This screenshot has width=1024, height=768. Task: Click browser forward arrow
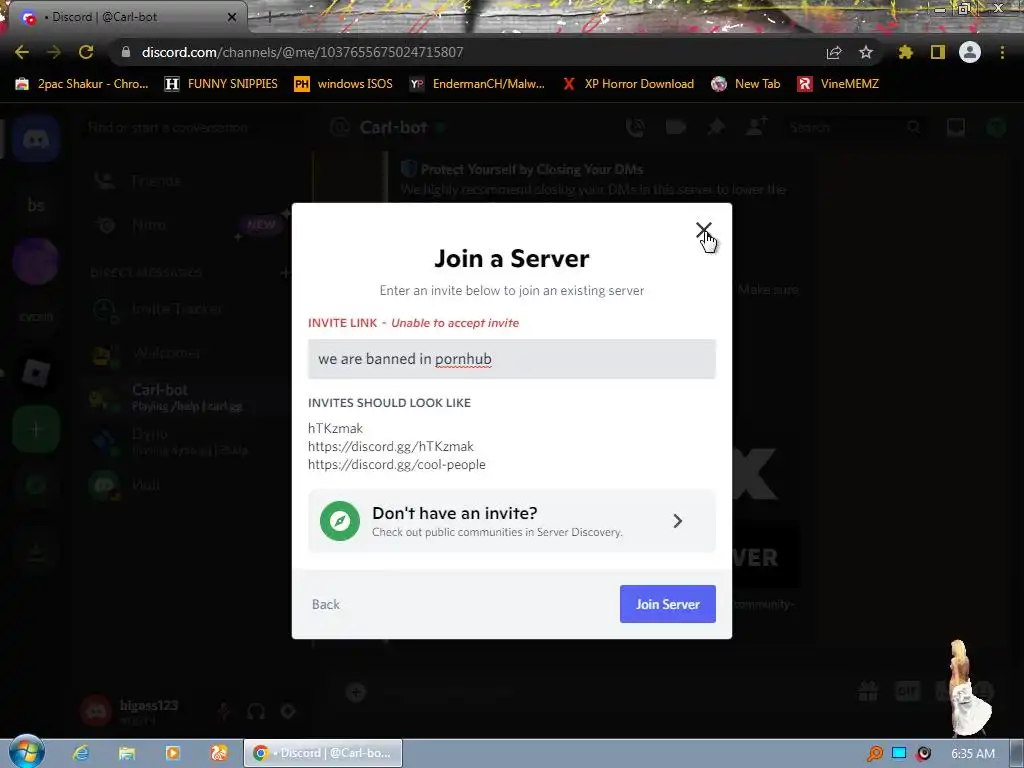click(54, 52)
